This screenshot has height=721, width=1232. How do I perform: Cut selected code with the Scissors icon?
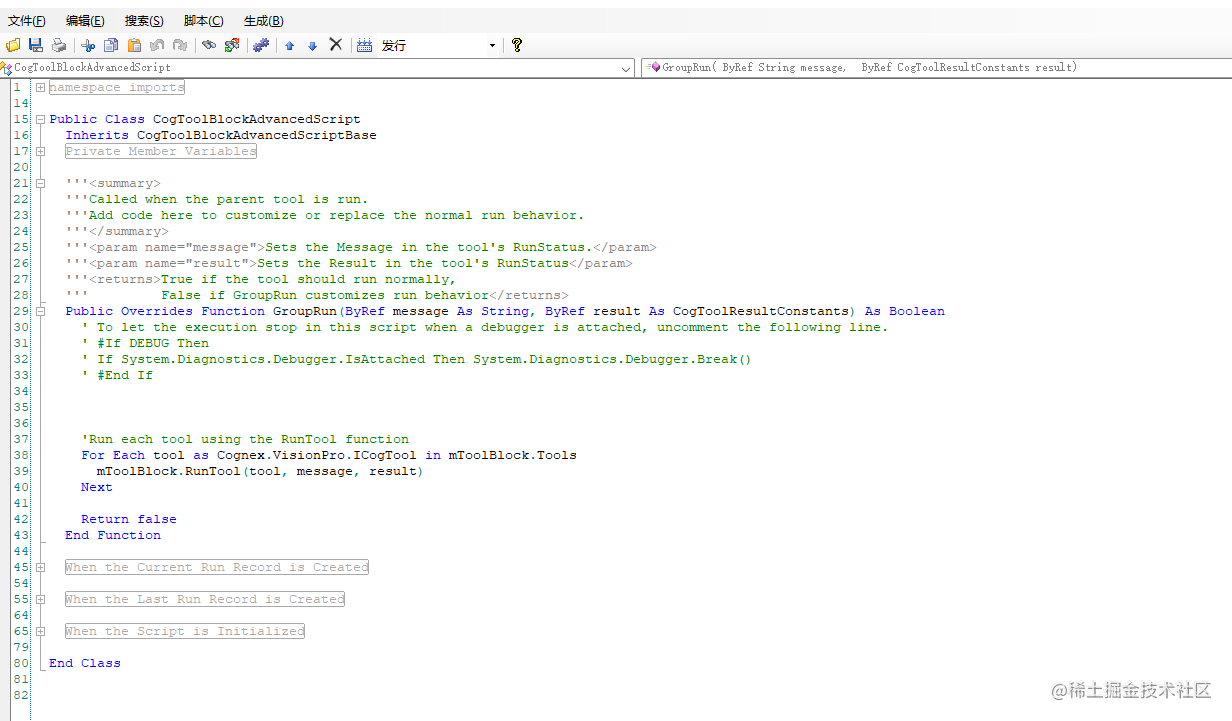click(86, 44)
